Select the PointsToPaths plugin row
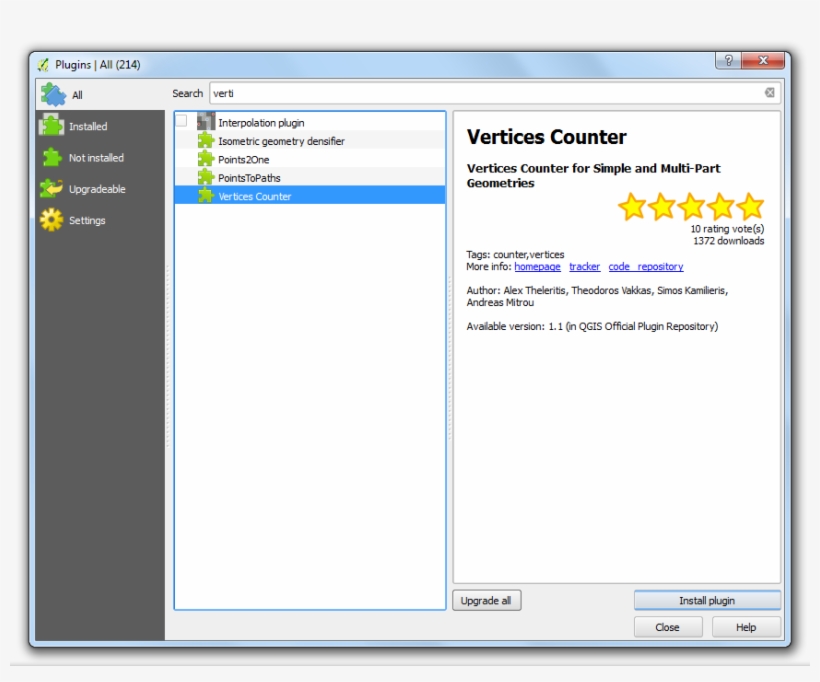The height and width of the screenshot is (682, 820). point(310,177)
